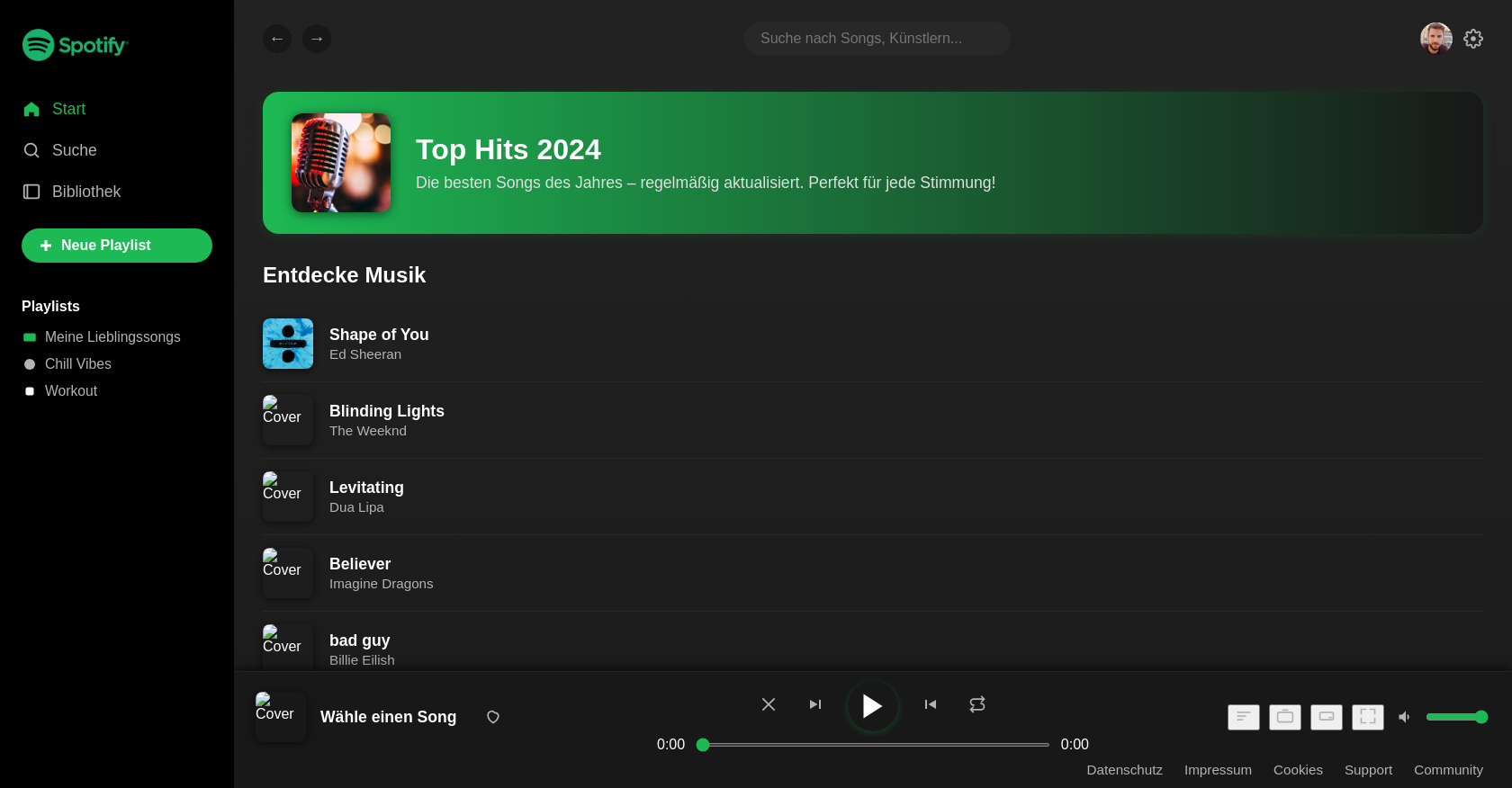
Task: Mute audio with the speaker icon
Action: (1404, 717)
